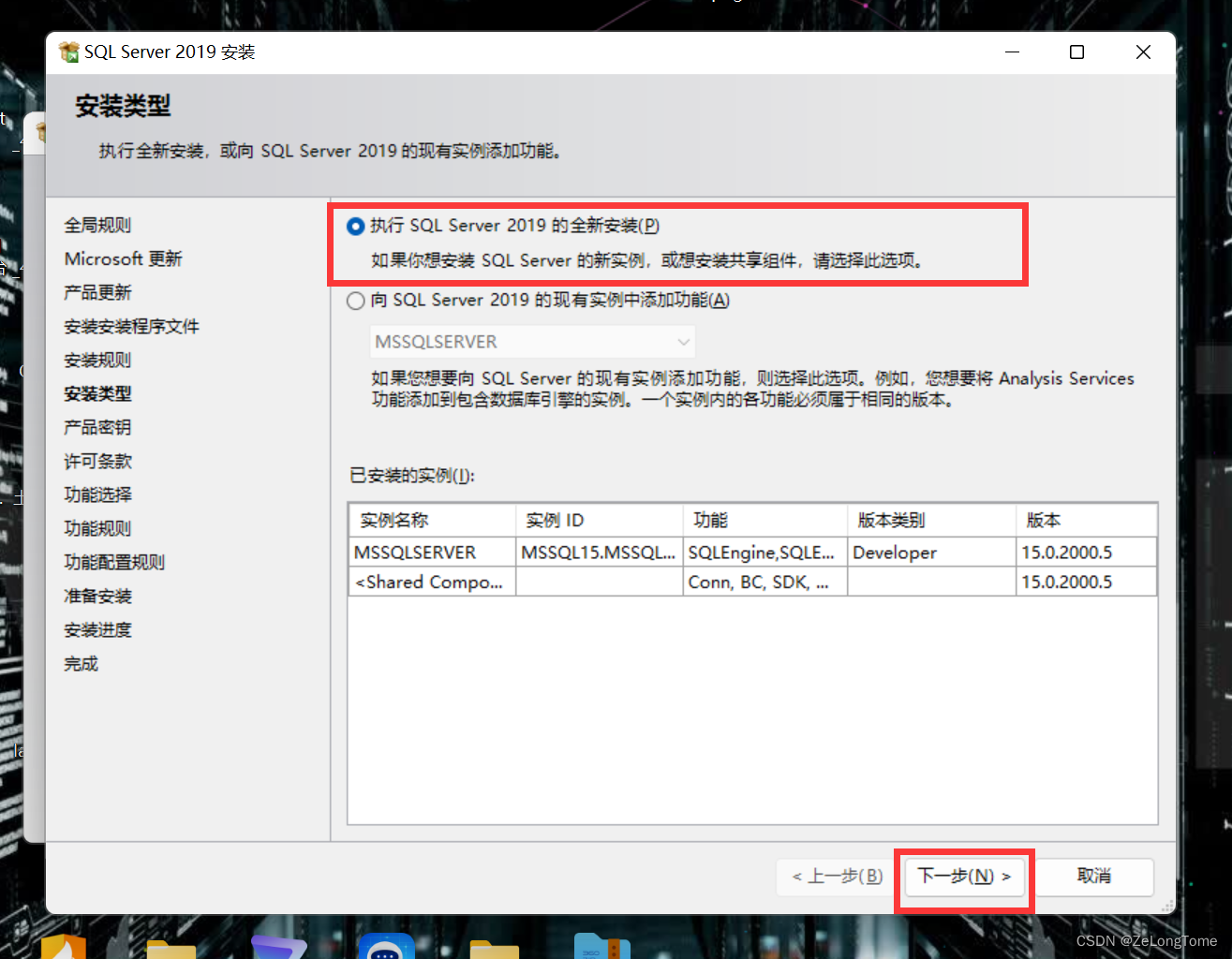This screenshot has width=1232, height=959.
Task: Close the SQL Server 2019 setup window
Action: [x=1143, y=52]
